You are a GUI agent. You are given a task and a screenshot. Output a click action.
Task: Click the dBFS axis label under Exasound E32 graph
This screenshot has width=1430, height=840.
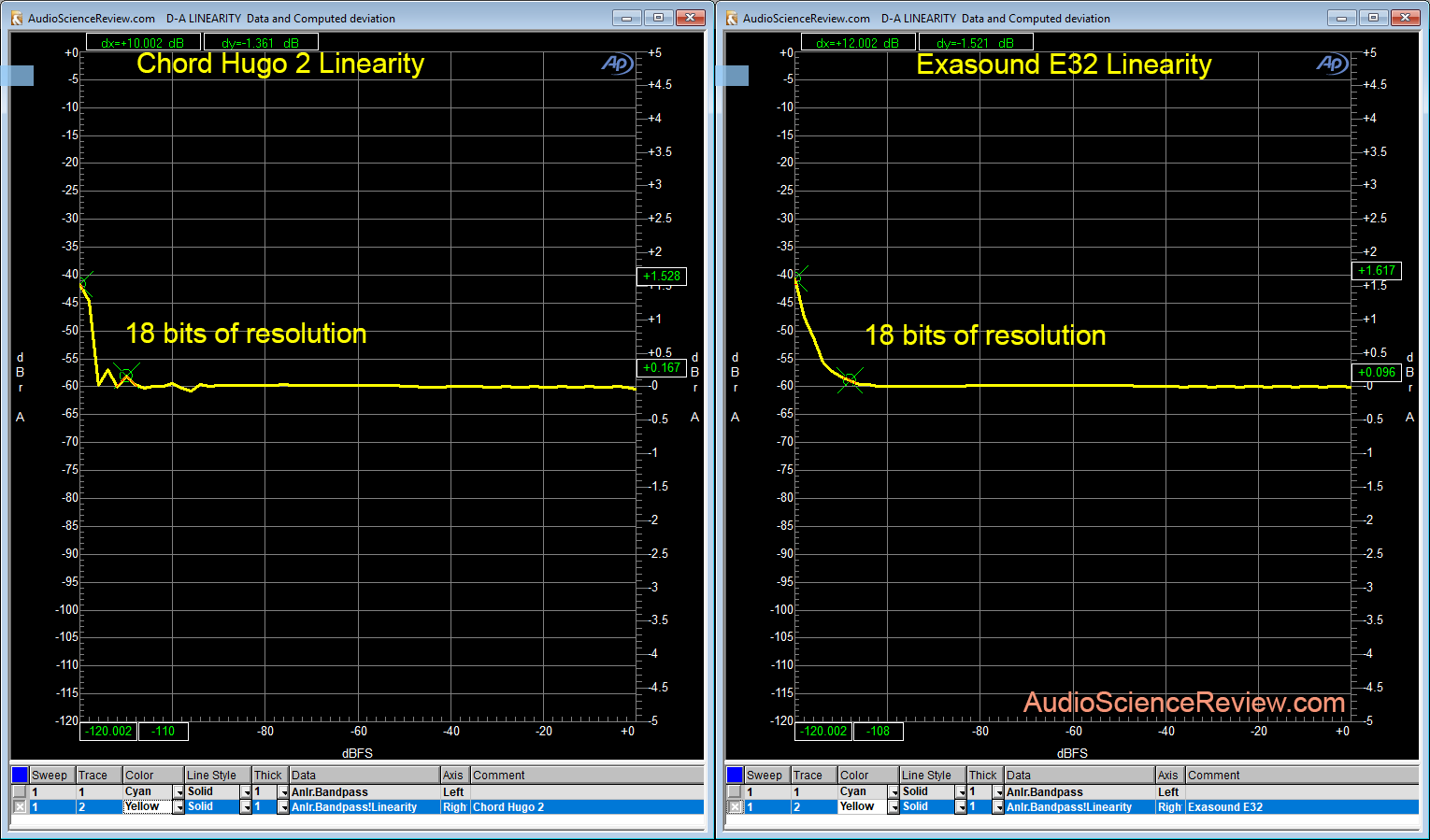1072,753
